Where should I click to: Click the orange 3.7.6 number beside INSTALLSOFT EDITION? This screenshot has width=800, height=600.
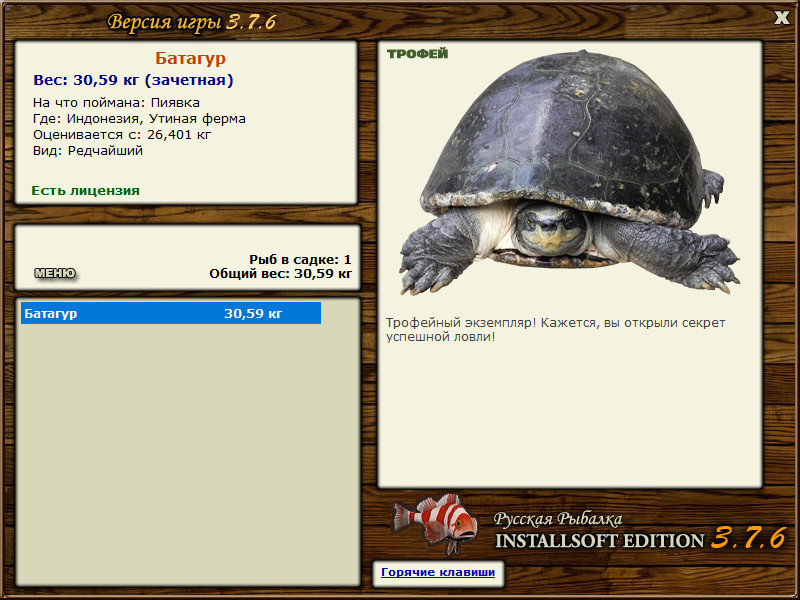[748, 538]
